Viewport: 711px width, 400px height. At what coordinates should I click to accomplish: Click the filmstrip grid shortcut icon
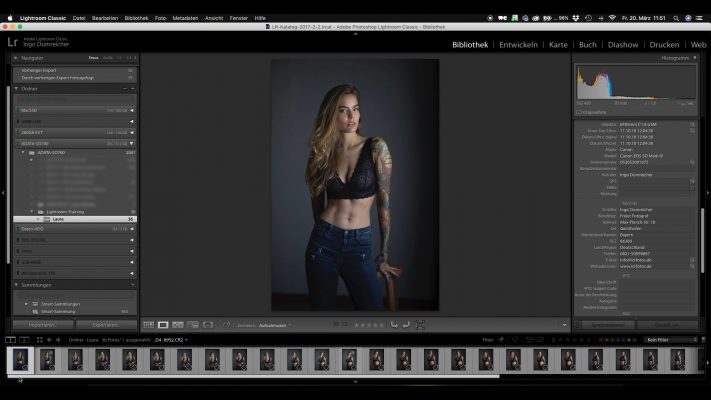point(38,340)
